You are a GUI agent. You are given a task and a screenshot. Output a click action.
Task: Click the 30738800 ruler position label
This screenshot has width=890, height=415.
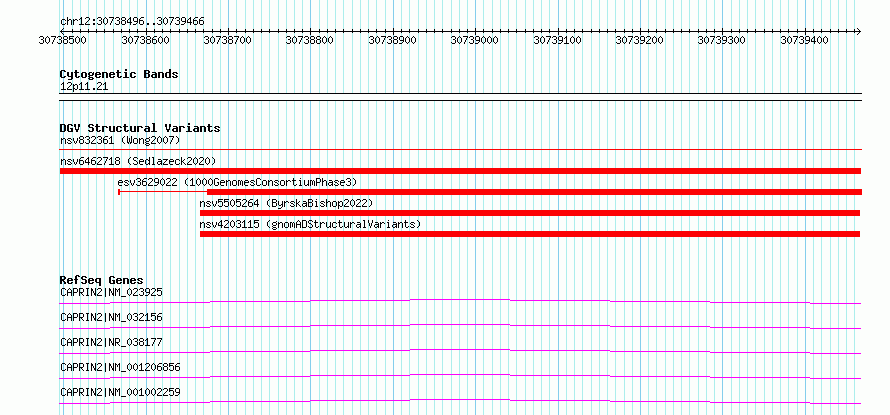click(x=309, y=40)
